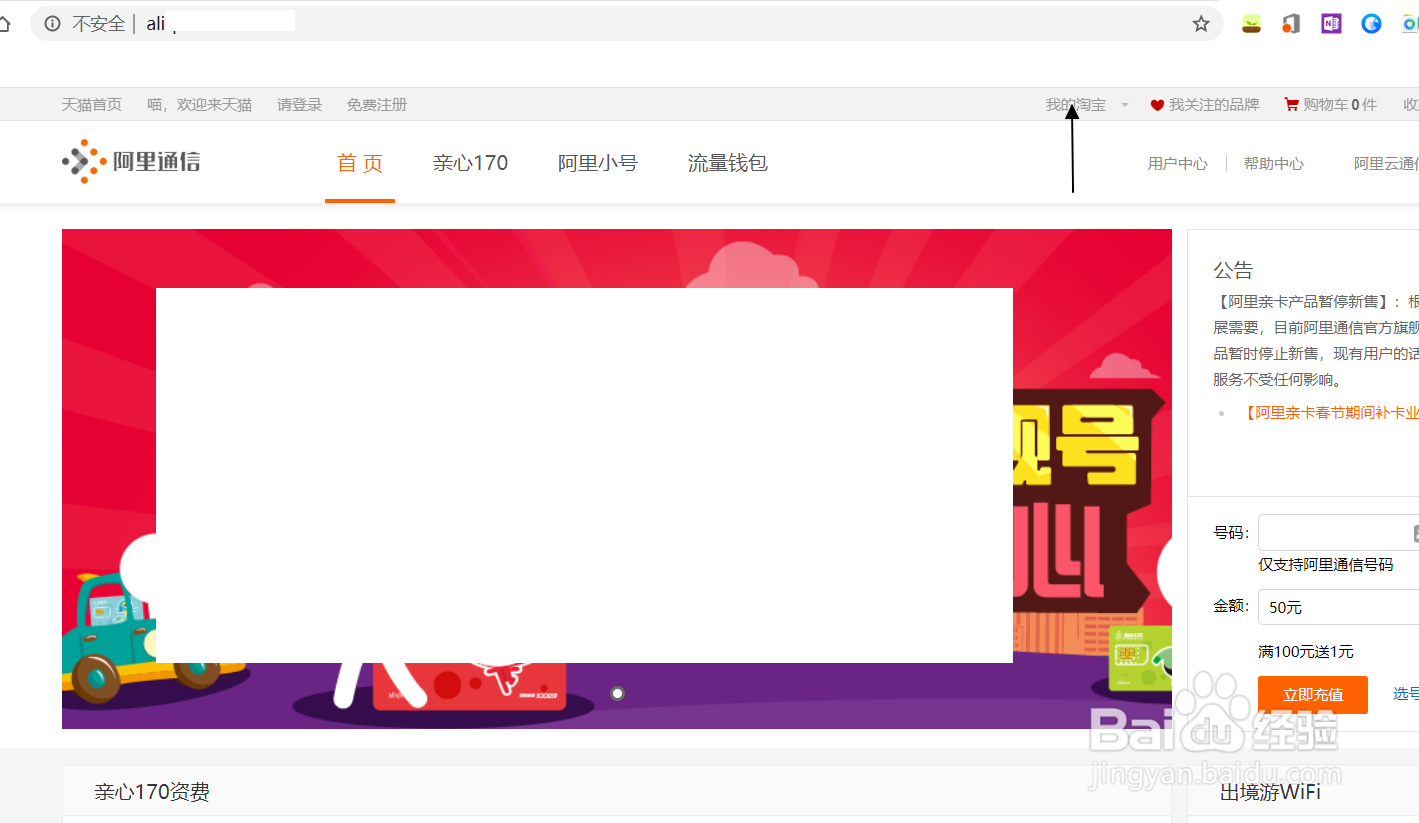Viewport: 1419px width, 823px height.
Task: Click the 阿里通信 logo
Action: [131, 161]
